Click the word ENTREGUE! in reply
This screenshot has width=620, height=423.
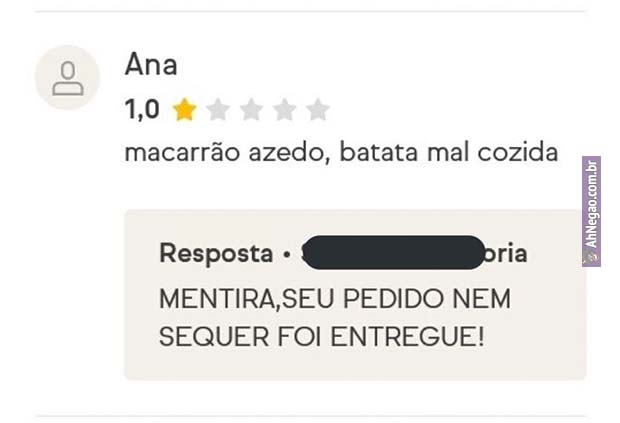(407, 337)
